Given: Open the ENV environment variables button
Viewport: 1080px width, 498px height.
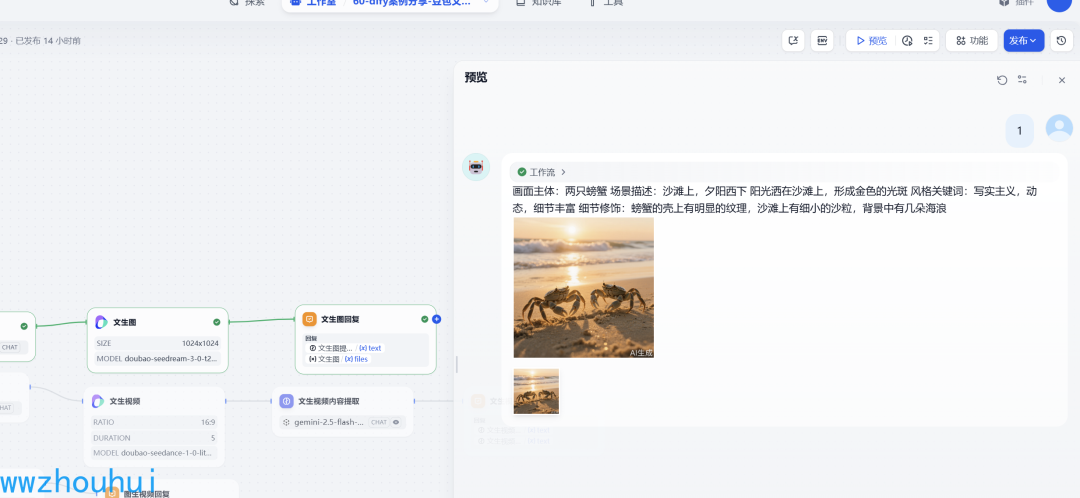Looking at the screenshot, I should click(x=822, y=41).
